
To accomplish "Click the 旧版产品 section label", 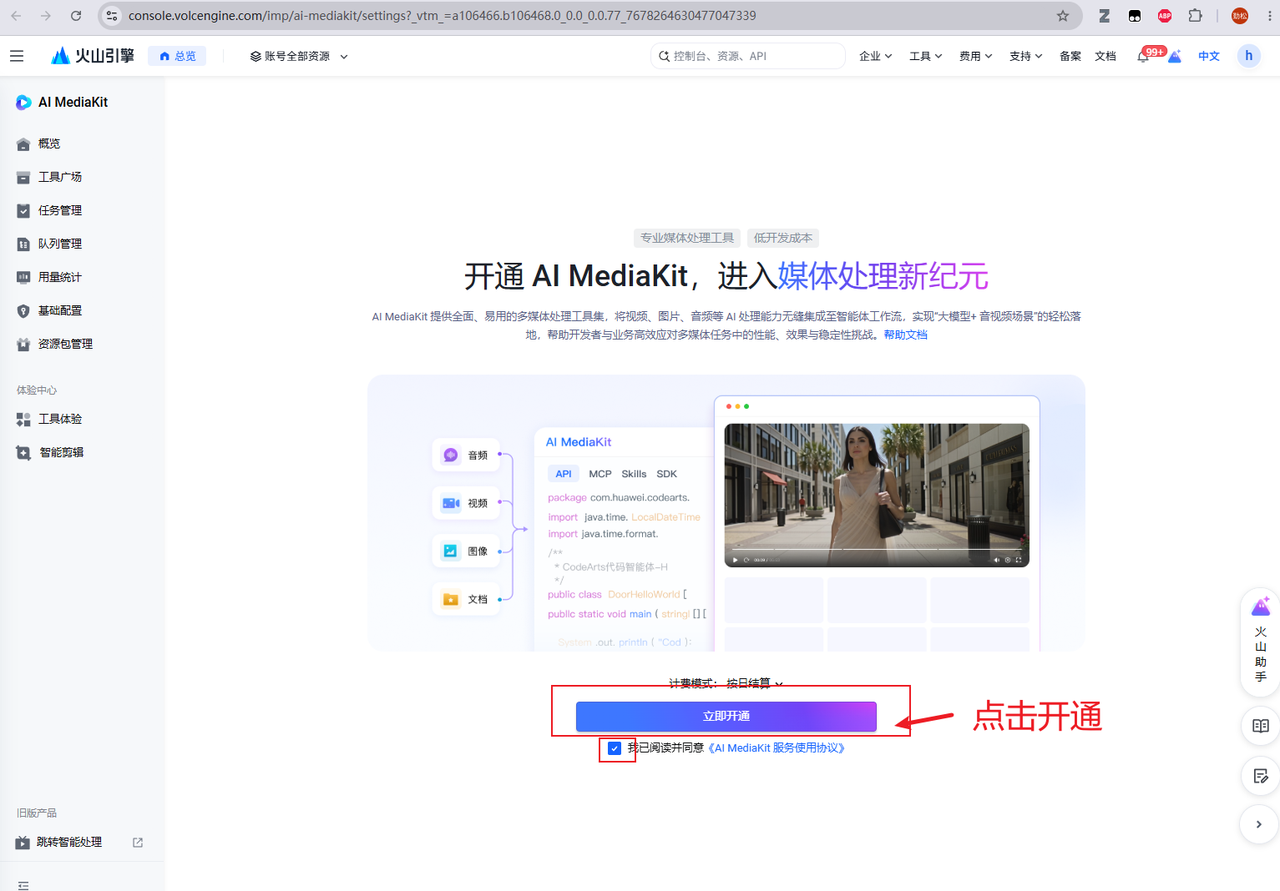I will (x=37, y=813).
